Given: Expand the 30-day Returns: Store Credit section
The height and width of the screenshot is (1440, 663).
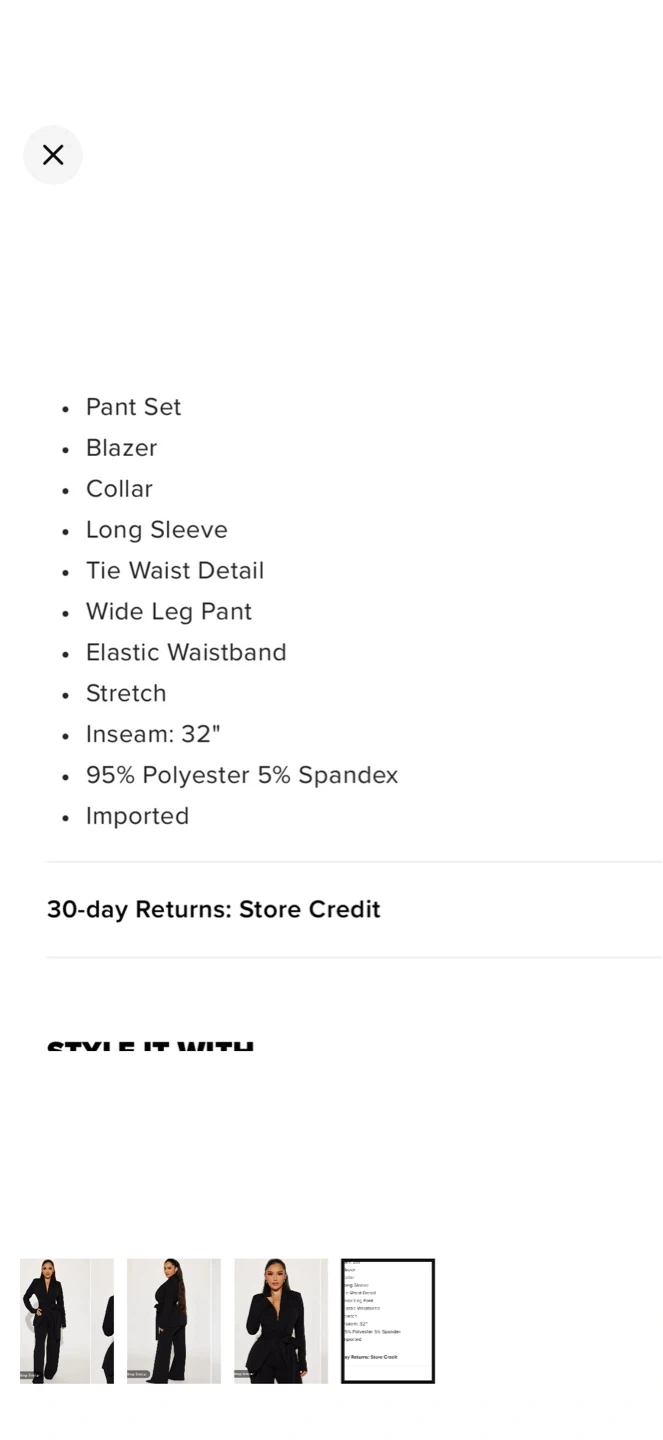Looking at the screenshot, I should pyautogui.click(x=214, y=909).
